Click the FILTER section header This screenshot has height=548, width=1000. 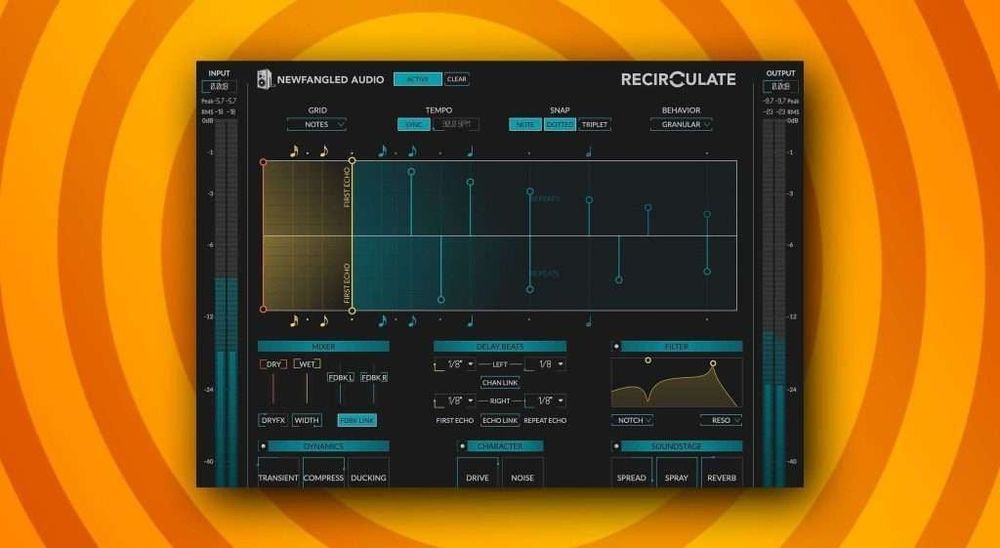[x=682, y=346]
